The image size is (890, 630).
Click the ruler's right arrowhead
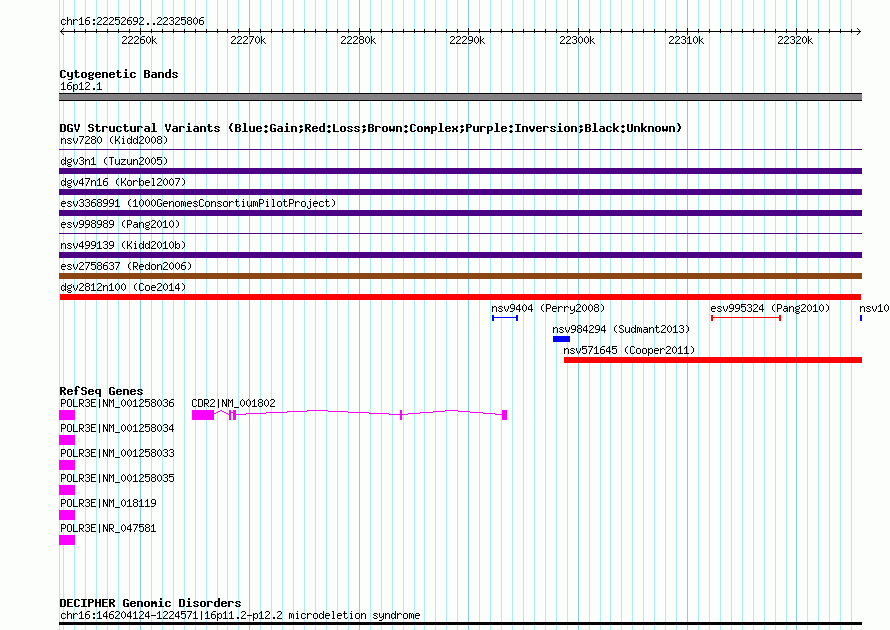pyautogui.click(x=859, y=31)
